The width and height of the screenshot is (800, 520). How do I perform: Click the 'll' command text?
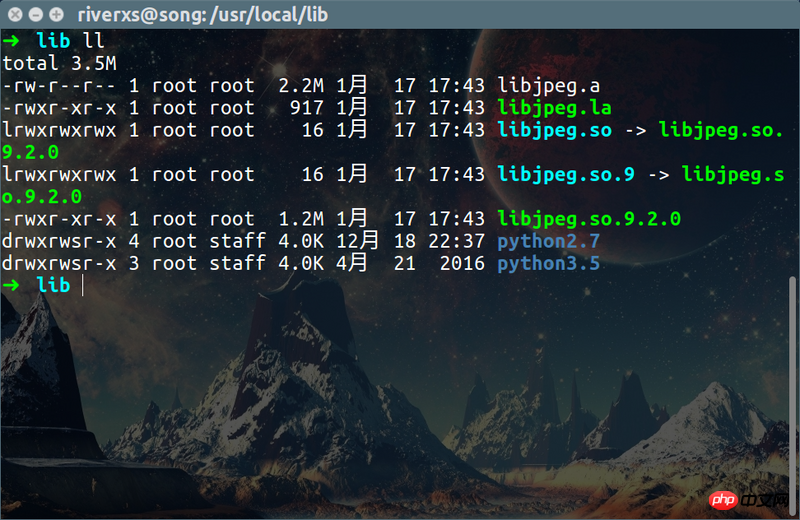[93, 40]
